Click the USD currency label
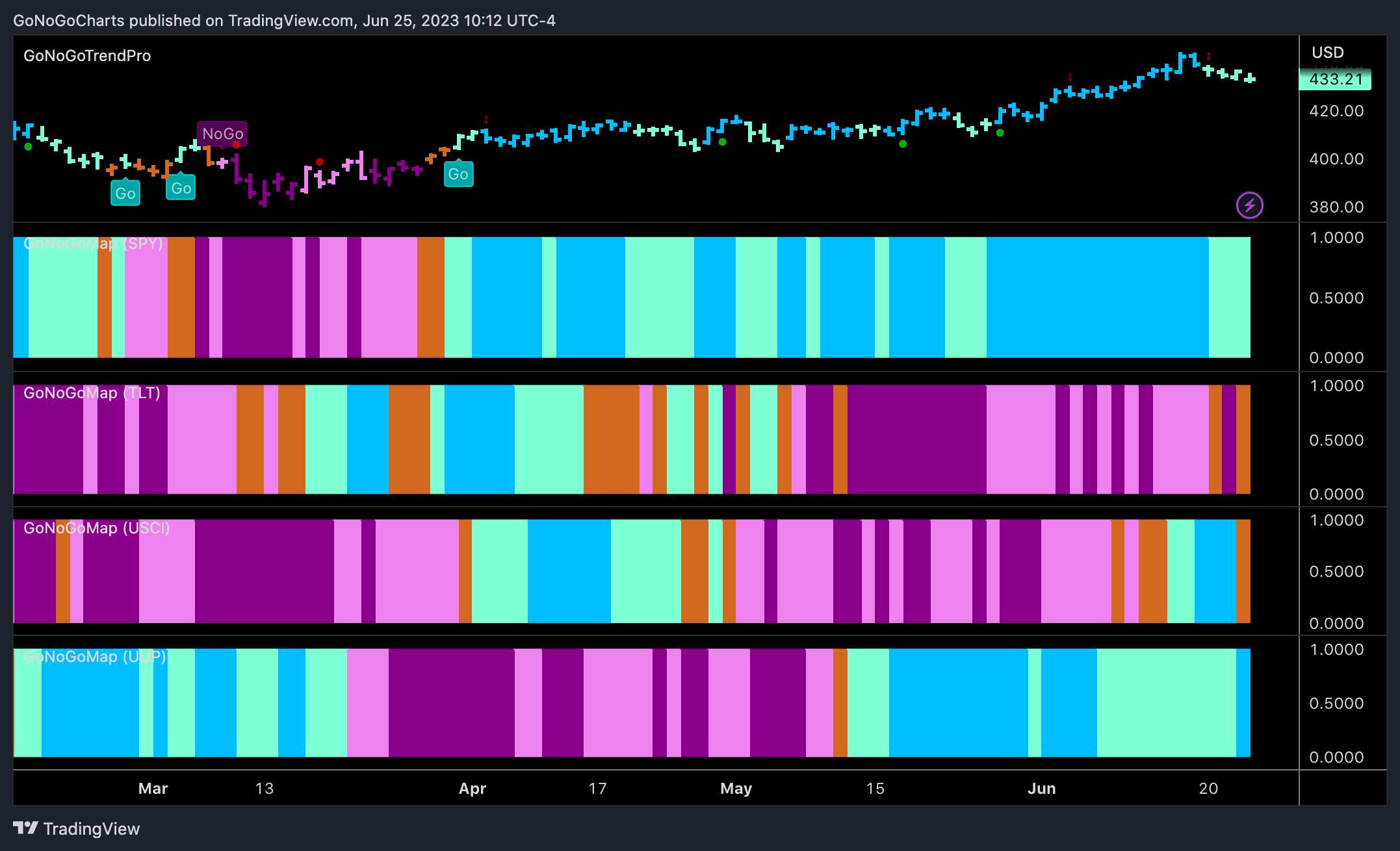The width and height of the screenshot is (1400, 851). (1327, 53)
